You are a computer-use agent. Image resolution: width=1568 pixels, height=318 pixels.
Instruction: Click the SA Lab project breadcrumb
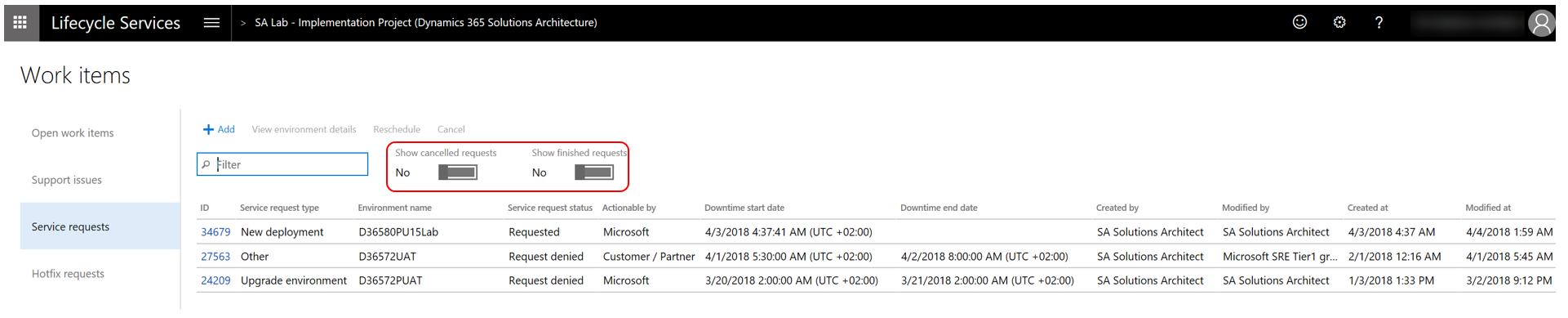425,23
